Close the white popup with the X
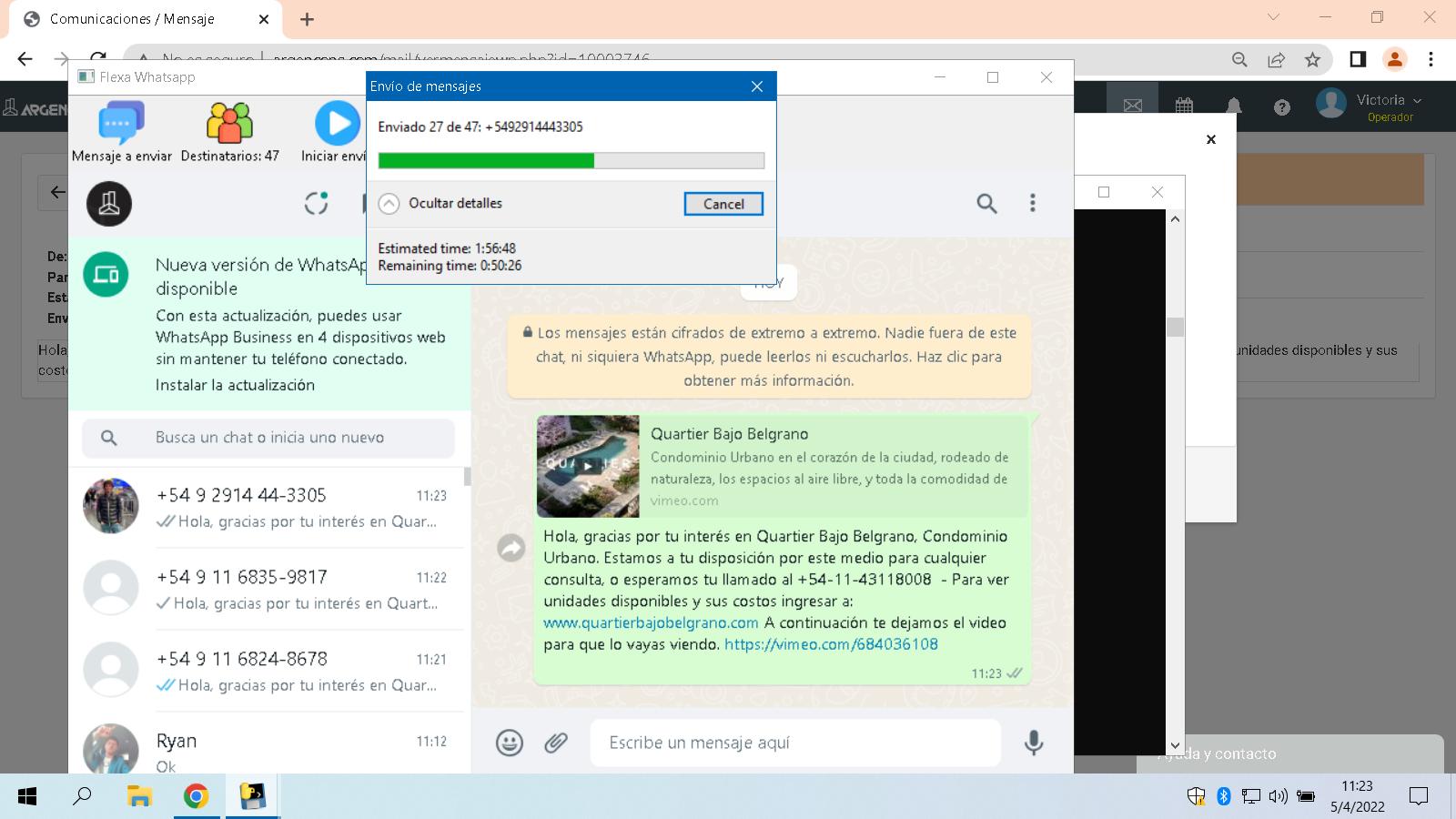Screen dimensions: 1456x819 pos(1211,139)
